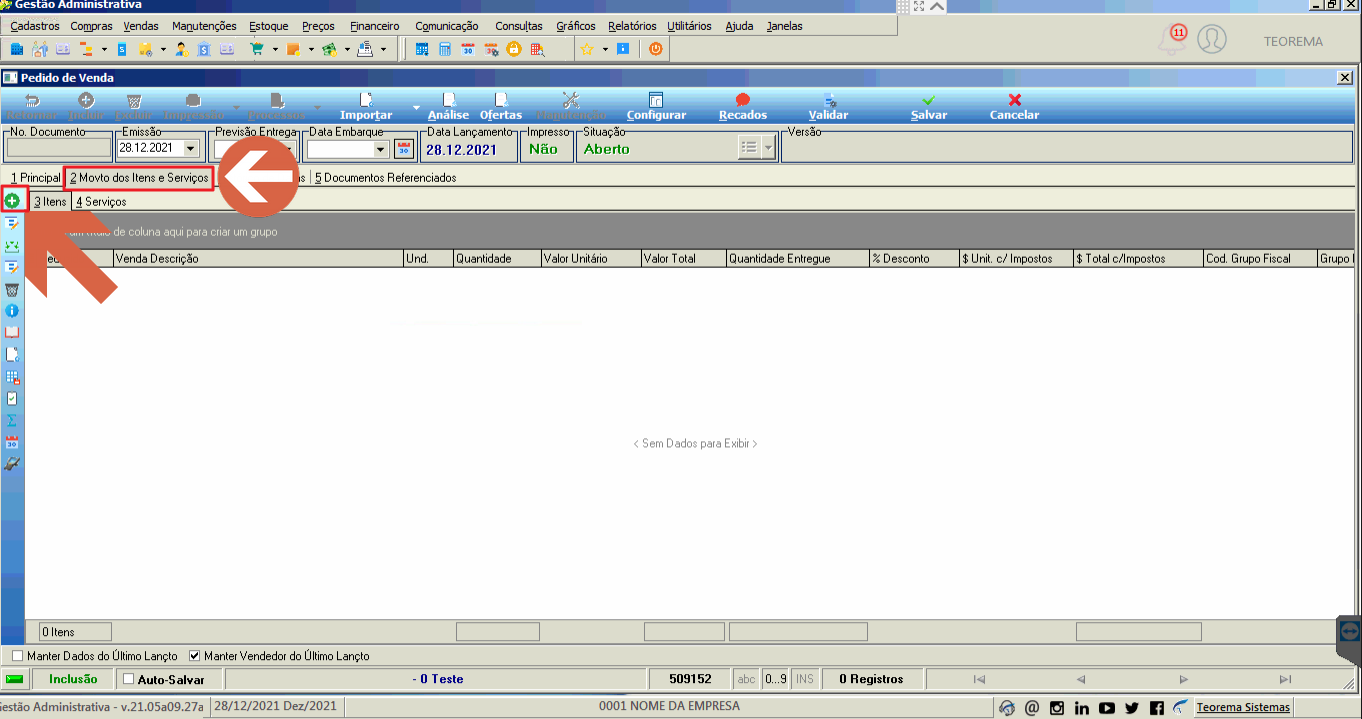Open the YouTube icon in status bar
The image size is (1362, 719).
(x=1107, y=708)
